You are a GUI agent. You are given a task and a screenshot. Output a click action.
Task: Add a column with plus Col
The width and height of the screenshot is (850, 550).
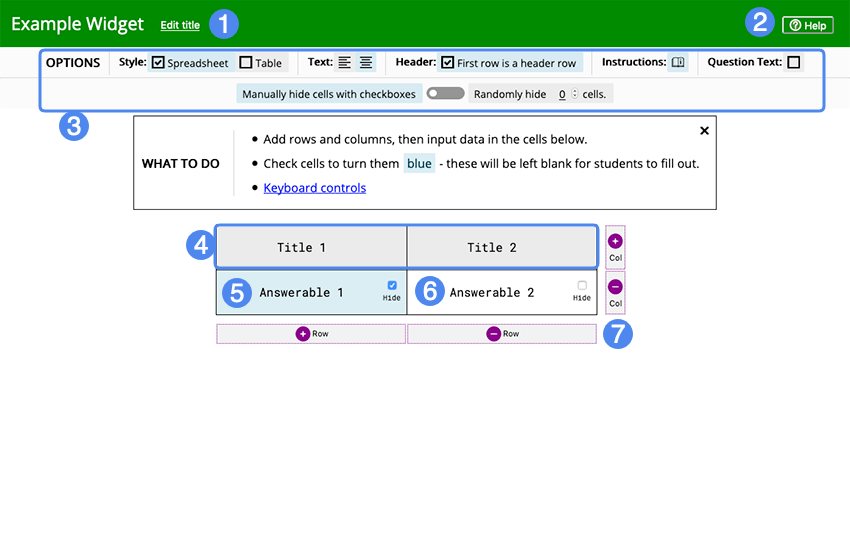tap(615, 247)
